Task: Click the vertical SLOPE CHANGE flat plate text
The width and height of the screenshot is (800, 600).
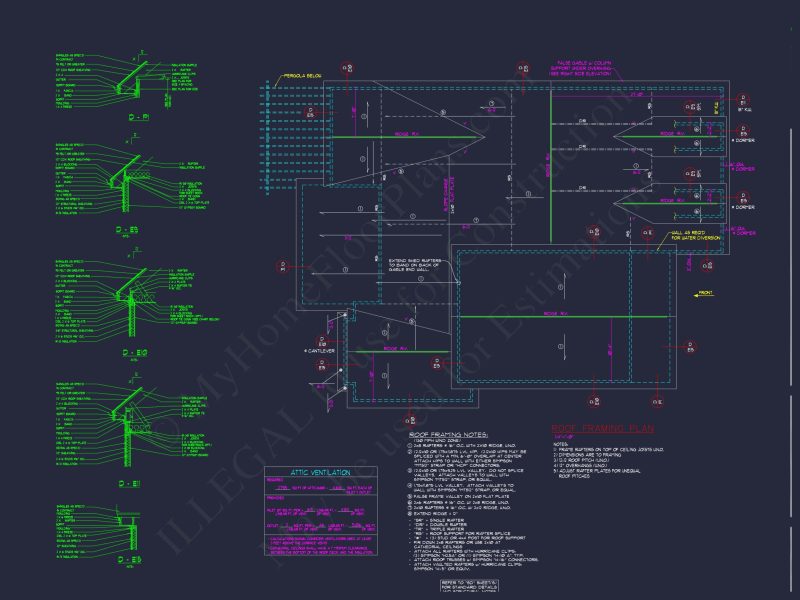Action: coord(451,194)
